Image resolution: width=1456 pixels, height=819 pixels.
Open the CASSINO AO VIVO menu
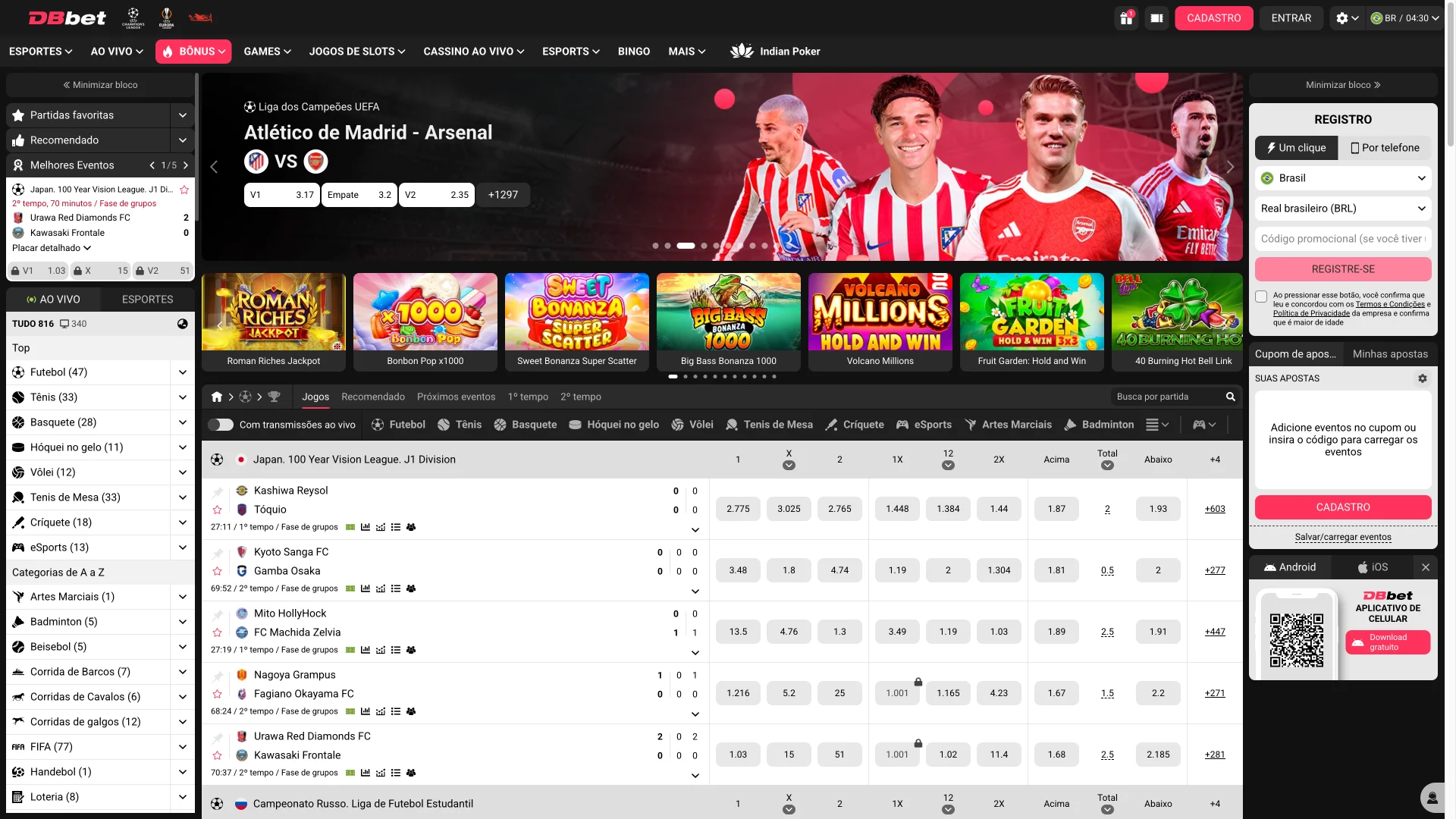473,52
